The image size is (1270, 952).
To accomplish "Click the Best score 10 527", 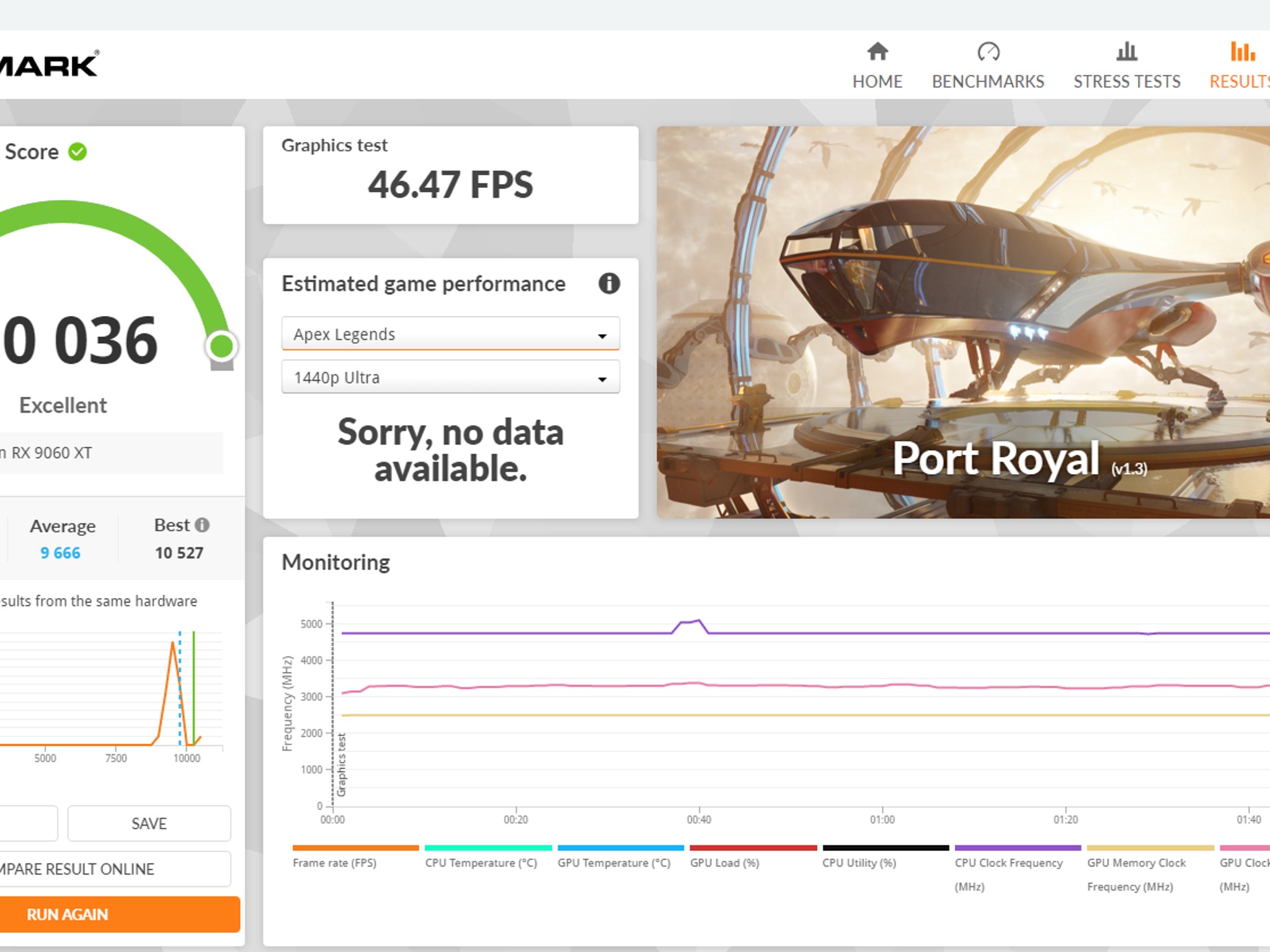I will pos(179,553).
